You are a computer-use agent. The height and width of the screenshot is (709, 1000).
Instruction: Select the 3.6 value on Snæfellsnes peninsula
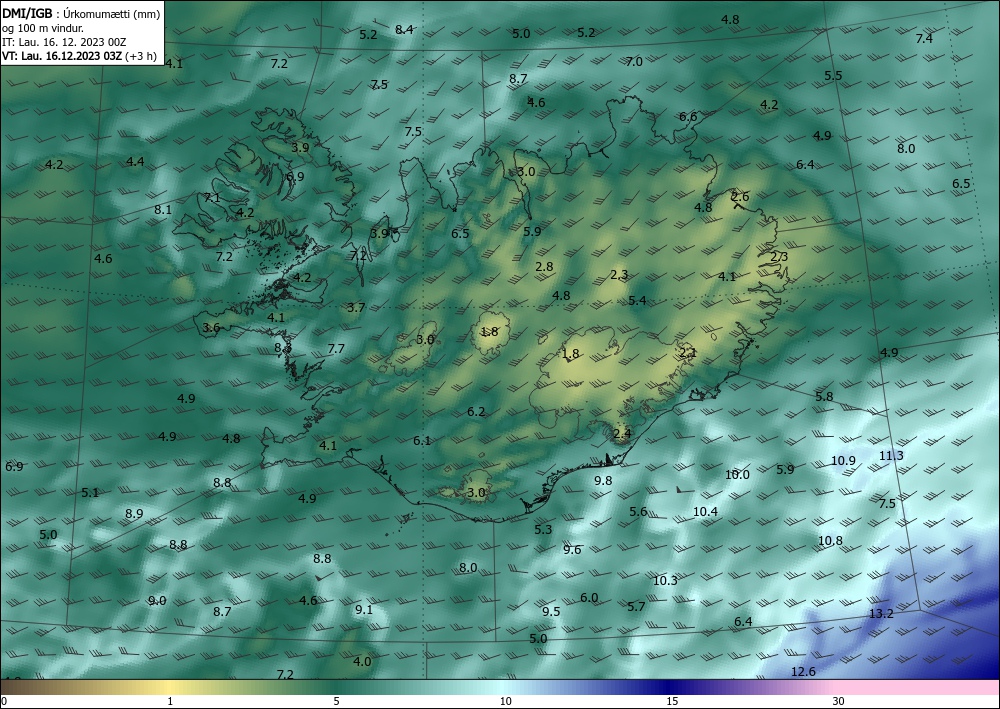click(211, 328)
